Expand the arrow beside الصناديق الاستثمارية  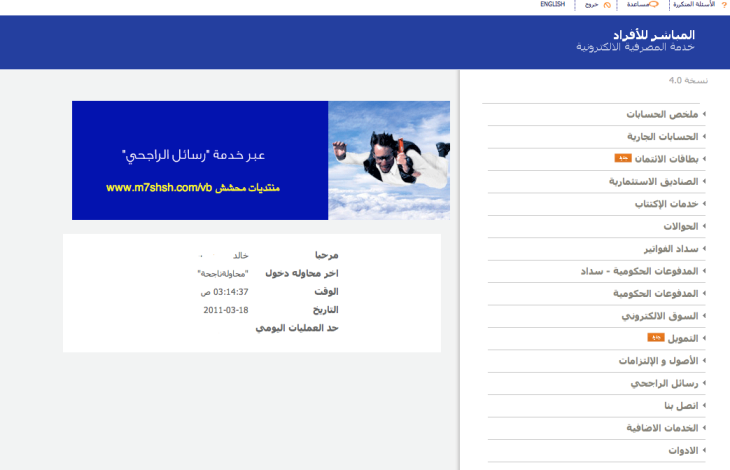704,181
